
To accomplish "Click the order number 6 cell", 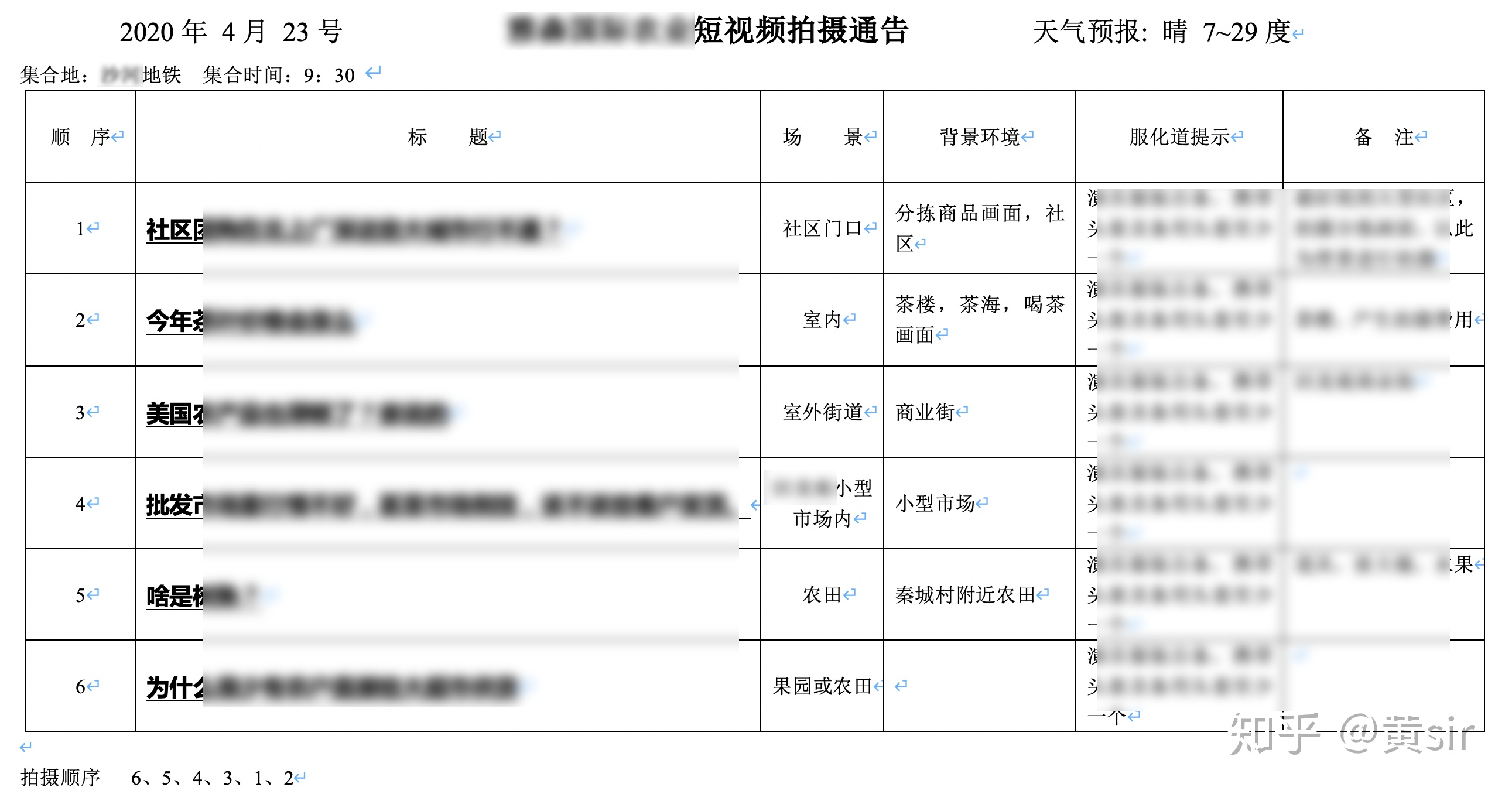I will point(80,686).
